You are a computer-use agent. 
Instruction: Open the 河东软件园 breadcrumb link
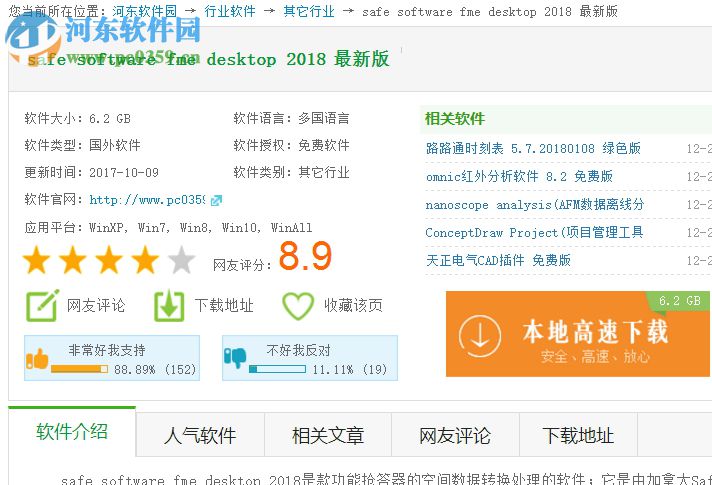pos(144,11)
